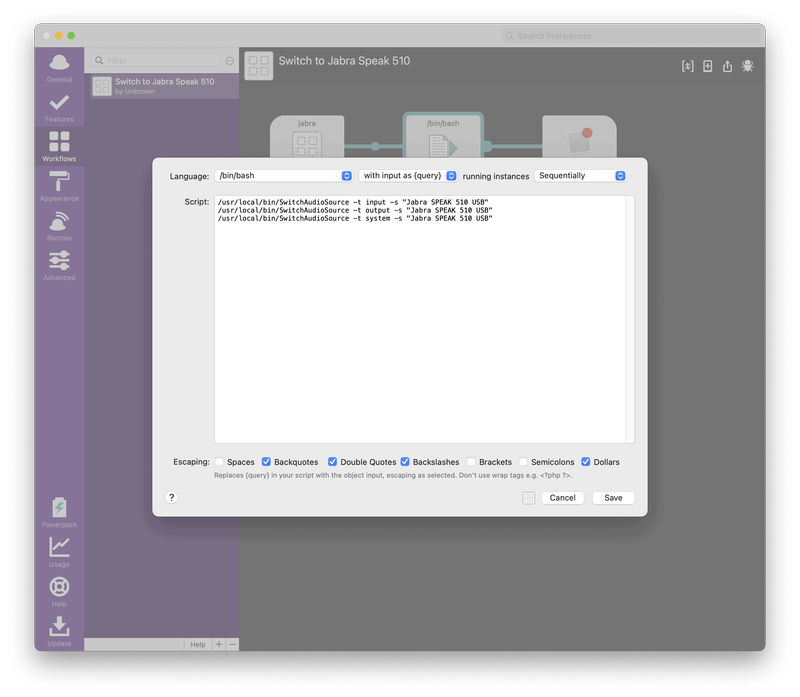
Task: Uncheck the Backquotes escaping option
Action: click(267, 462)
